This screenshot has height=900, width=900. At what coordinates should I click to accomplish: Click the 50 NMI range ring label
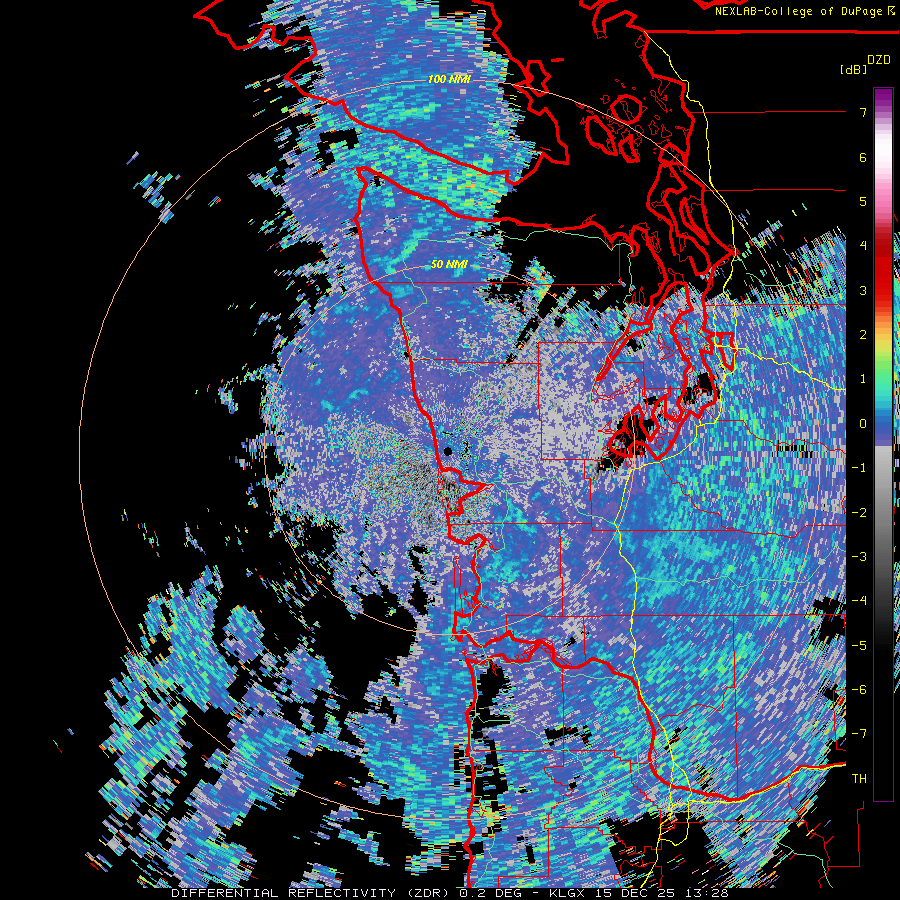coord(449,265)
